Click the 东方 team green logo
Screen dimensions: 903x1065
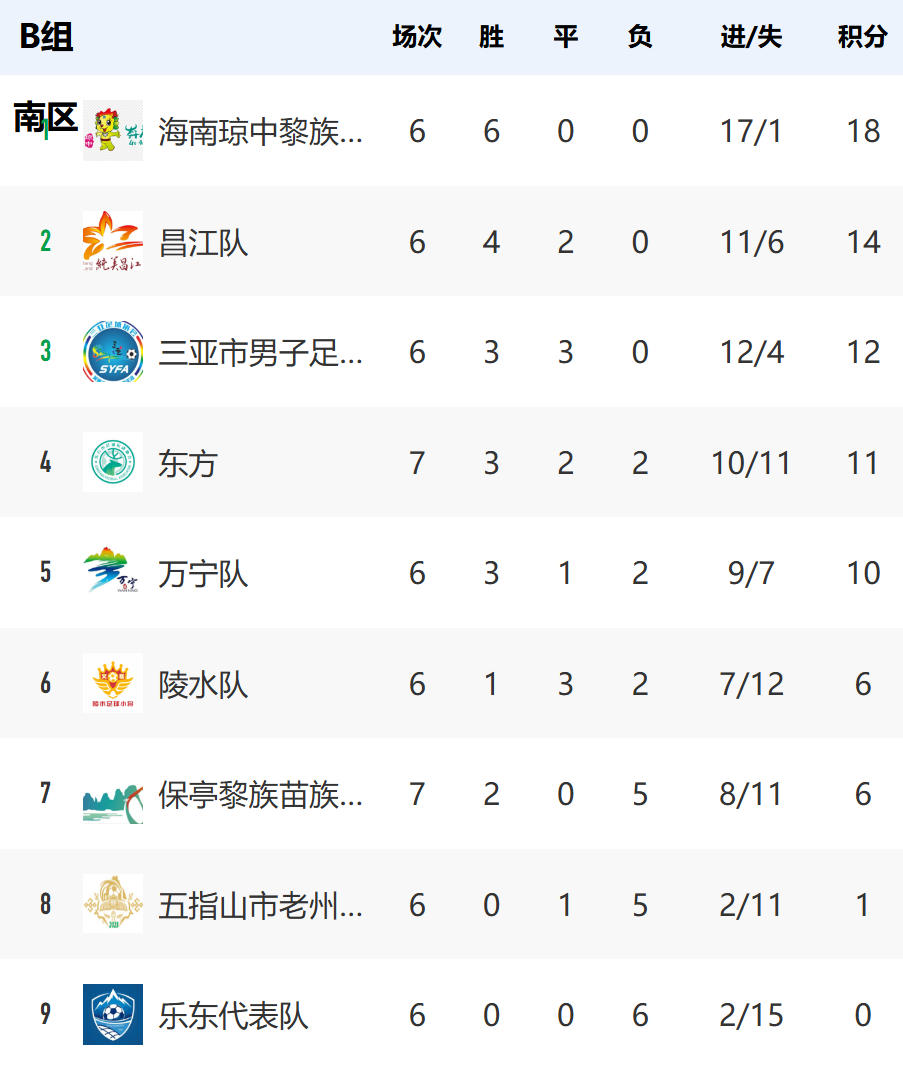113,463
